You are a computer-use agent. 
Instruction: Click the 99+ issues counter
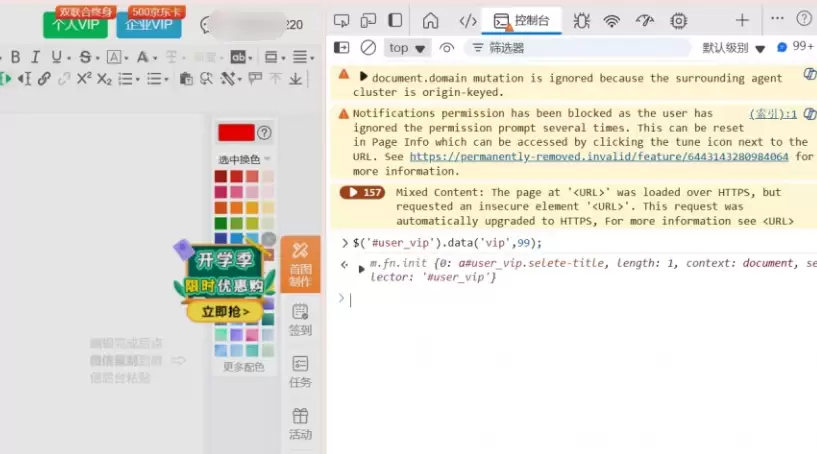click(x=796, y=47)
